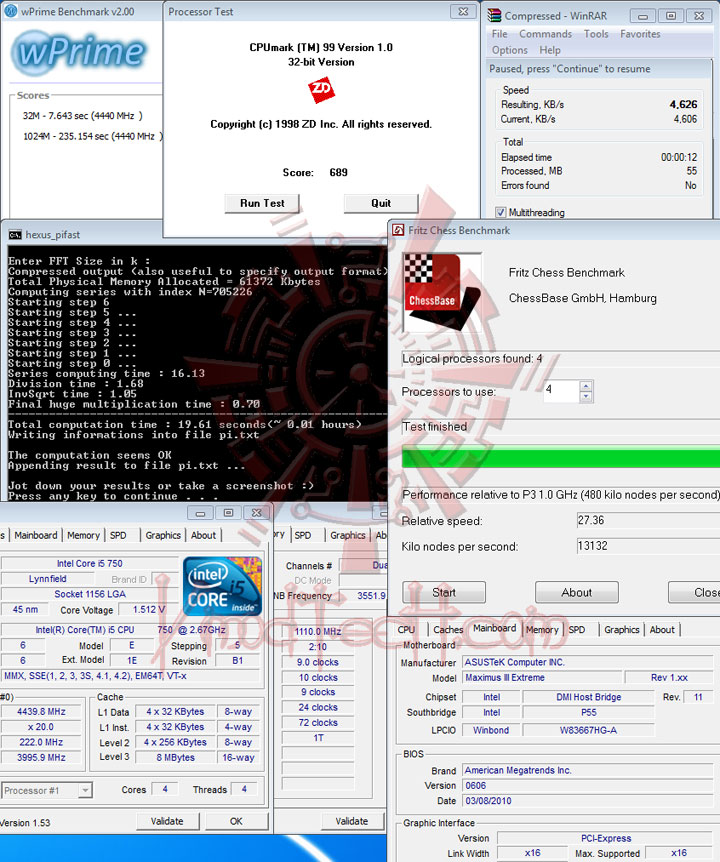The image size is (720, 862).
Task: Open the WinRAR Tools menu
Action: coord(596,34)
